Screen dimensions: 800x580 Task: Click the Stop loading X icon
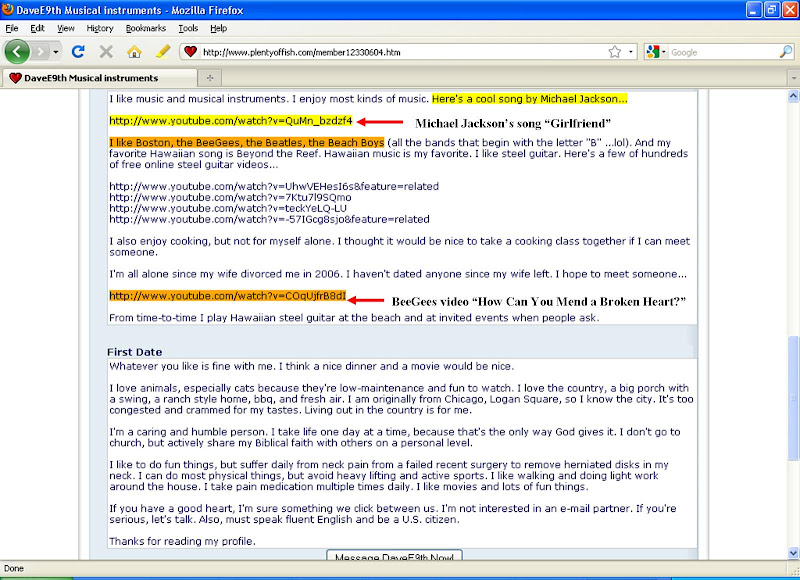(106, 52)
